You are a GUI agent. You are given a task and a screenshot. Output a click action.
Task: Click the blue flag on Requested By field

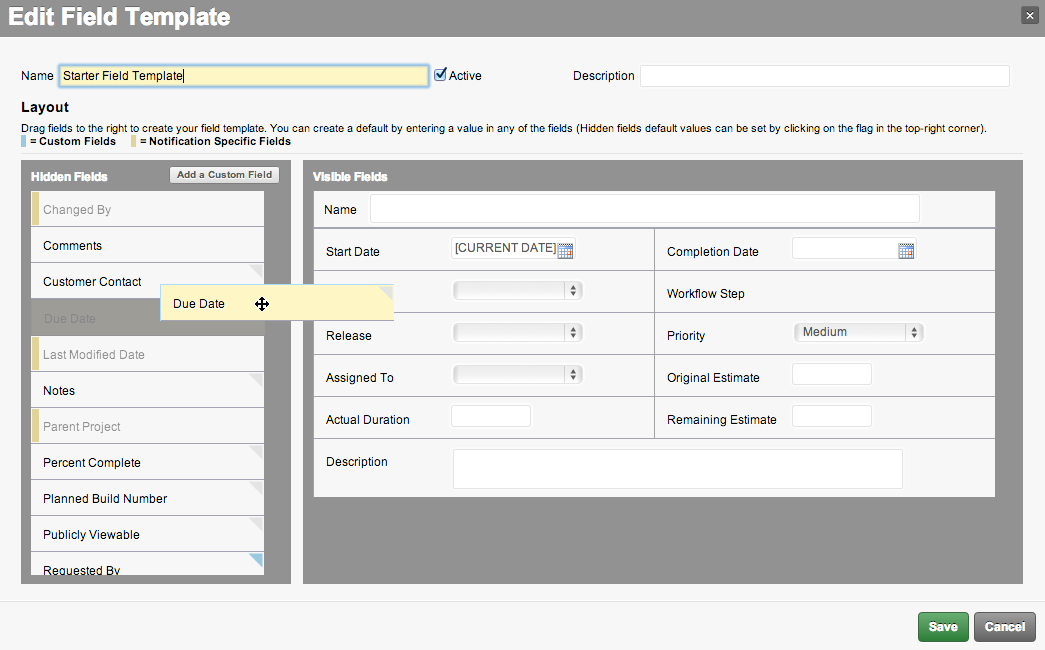pos(256,560)
